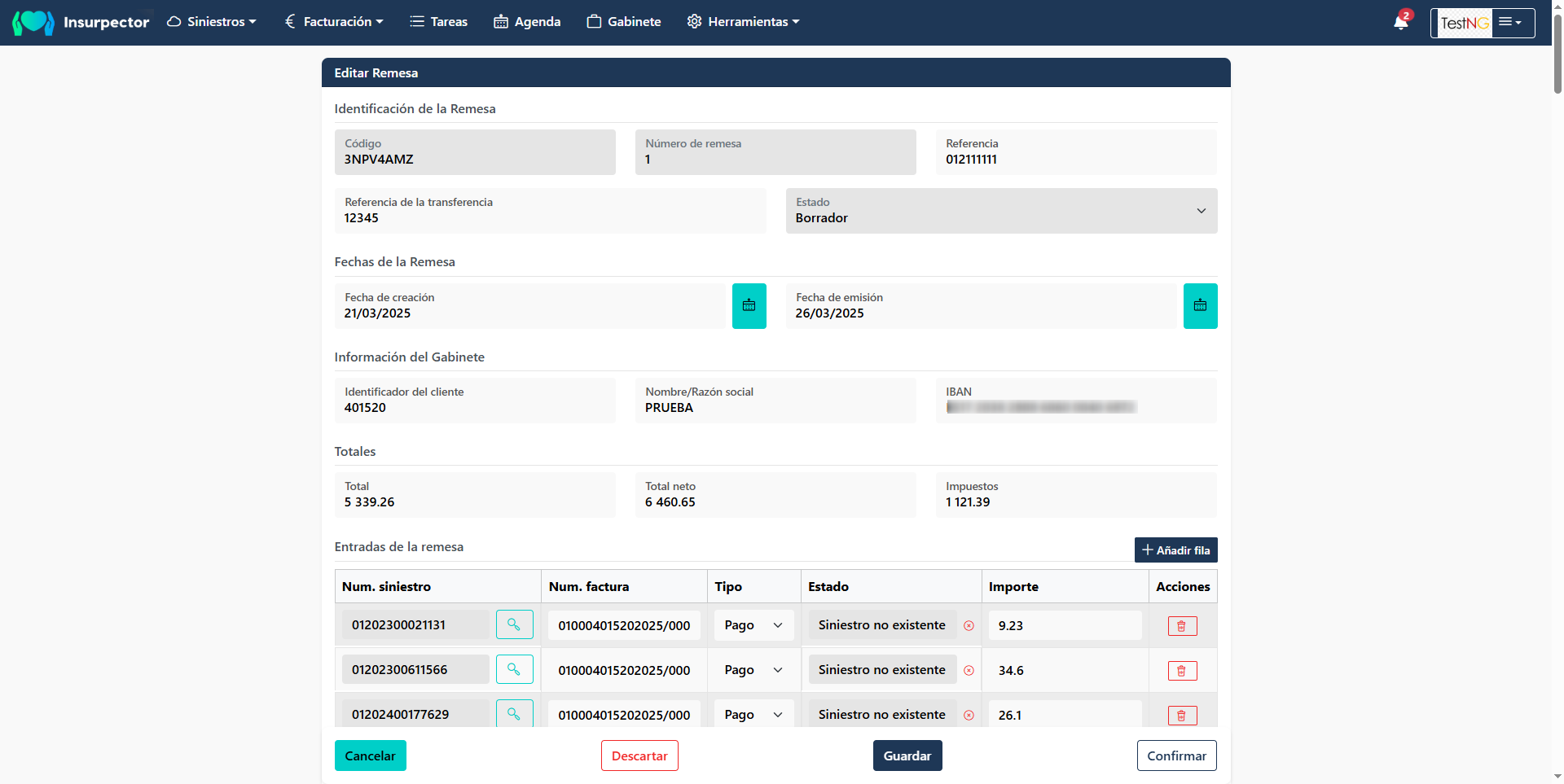Delete the row with importe 9.23
This screenshot has width=1564, height=784.
coord(1182,626)
